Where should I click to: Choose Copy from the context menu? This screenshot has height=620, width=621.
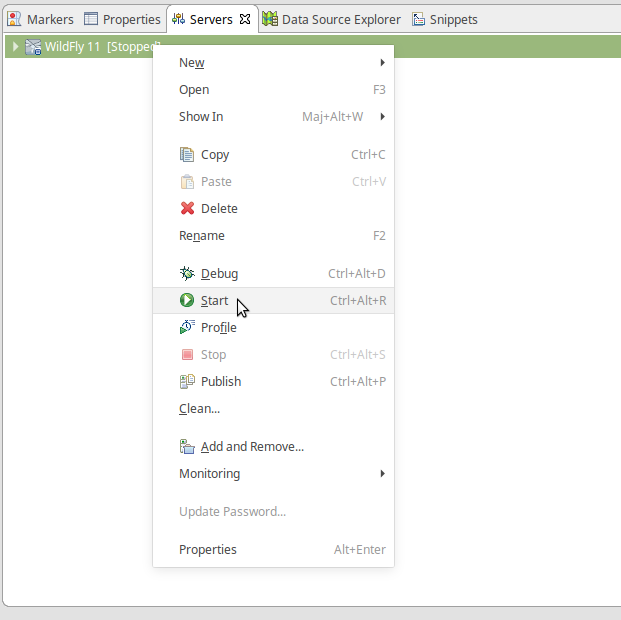(x=273, y=155)
